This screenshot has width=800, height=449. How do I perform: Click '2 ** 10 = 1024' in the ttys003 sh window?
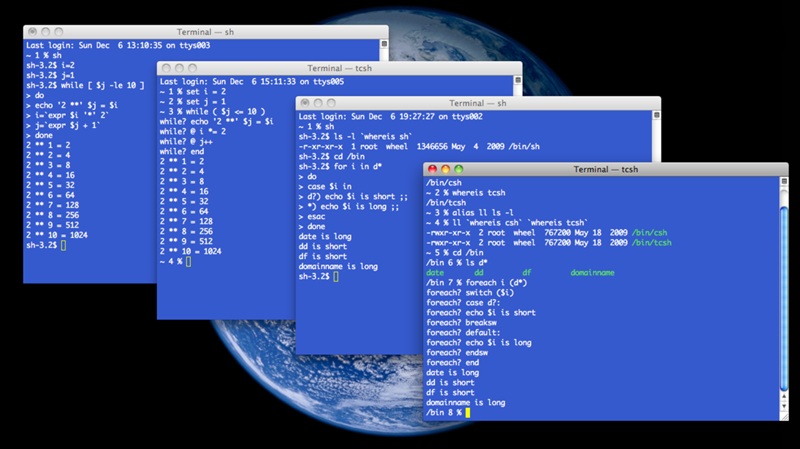(57, 235)
